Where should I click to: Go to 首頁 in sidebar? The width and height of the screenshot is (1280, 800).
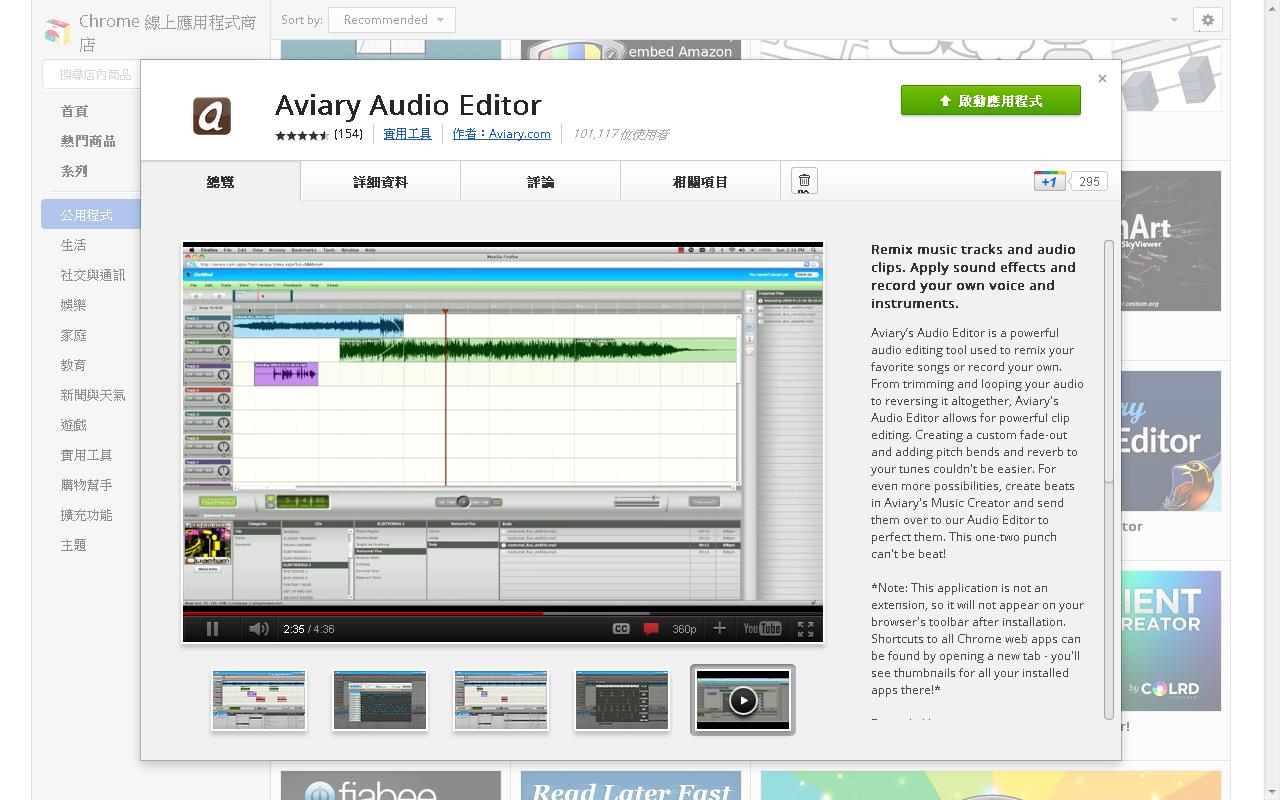74,111
